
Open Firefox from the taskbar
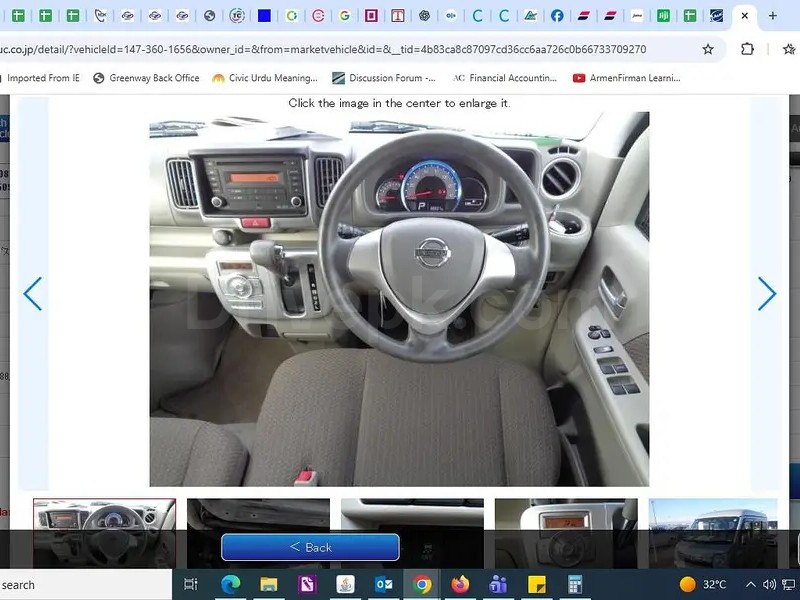click(x=460, y=584)
